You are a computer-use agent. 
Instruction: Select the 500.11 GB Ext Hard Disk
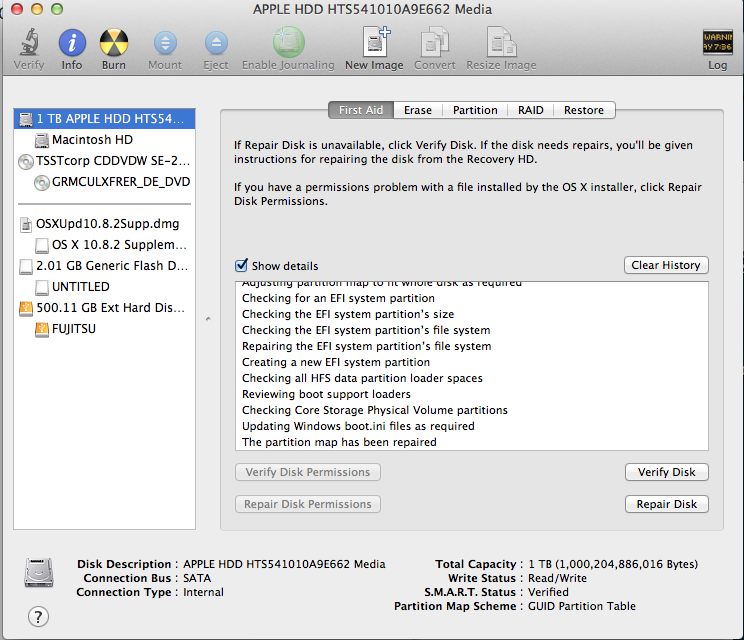[104, 308]
